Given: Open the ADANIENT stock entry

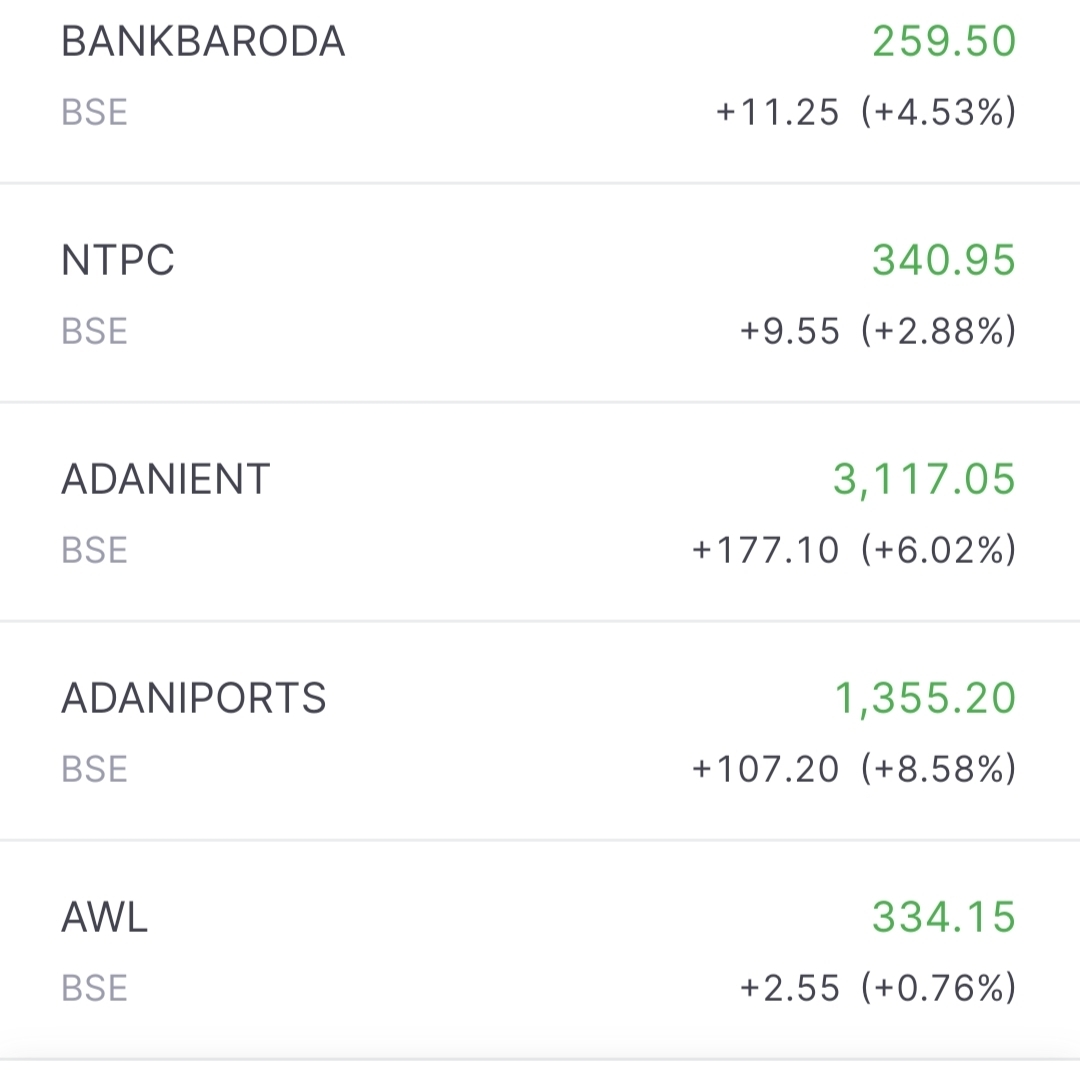Looking at the screenshot, I should tap(166, 480).
